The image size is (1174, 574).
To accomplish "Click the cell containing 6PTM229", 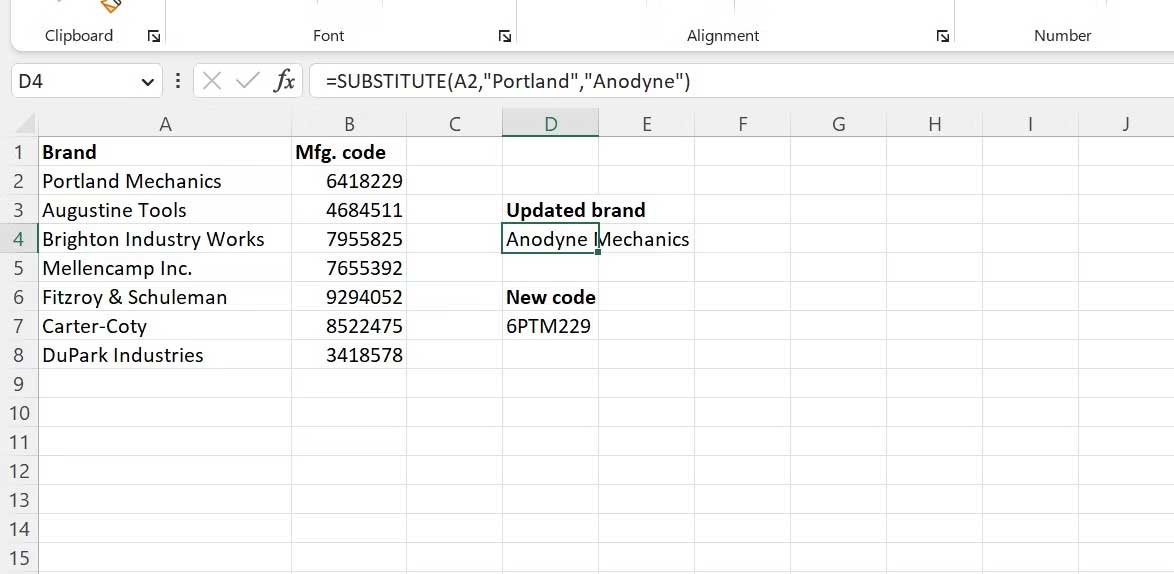I will tap(550, 326).
